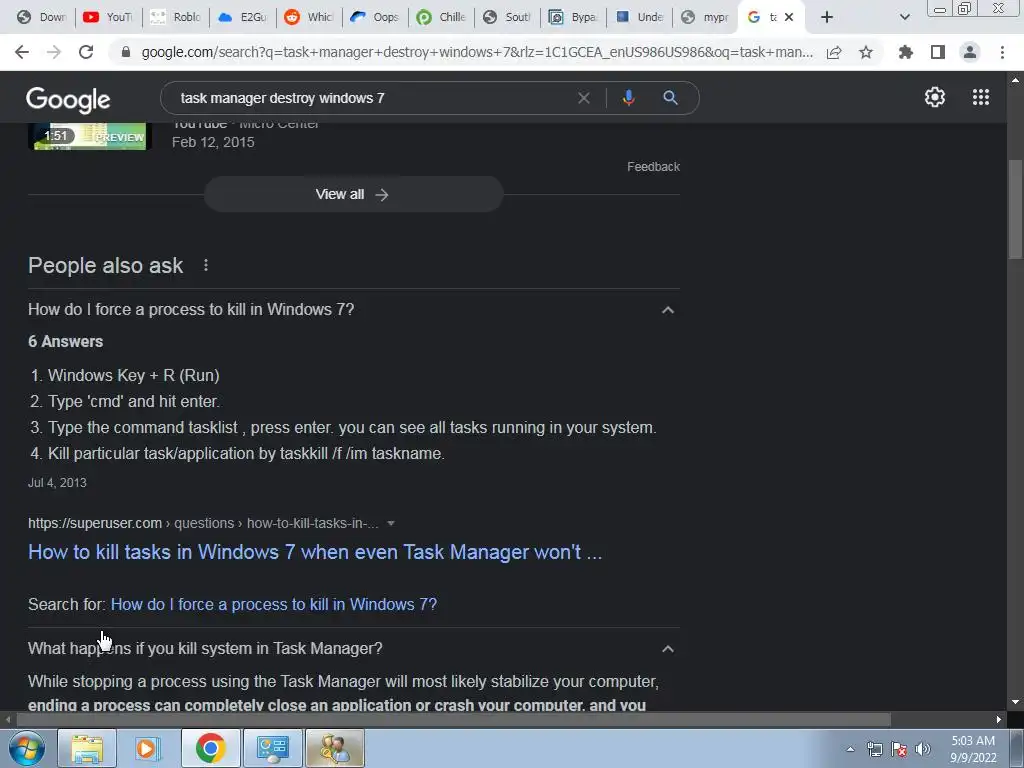Bookmark this page with the star
Screen dimensions: 1024x768
tap(866, 52)
